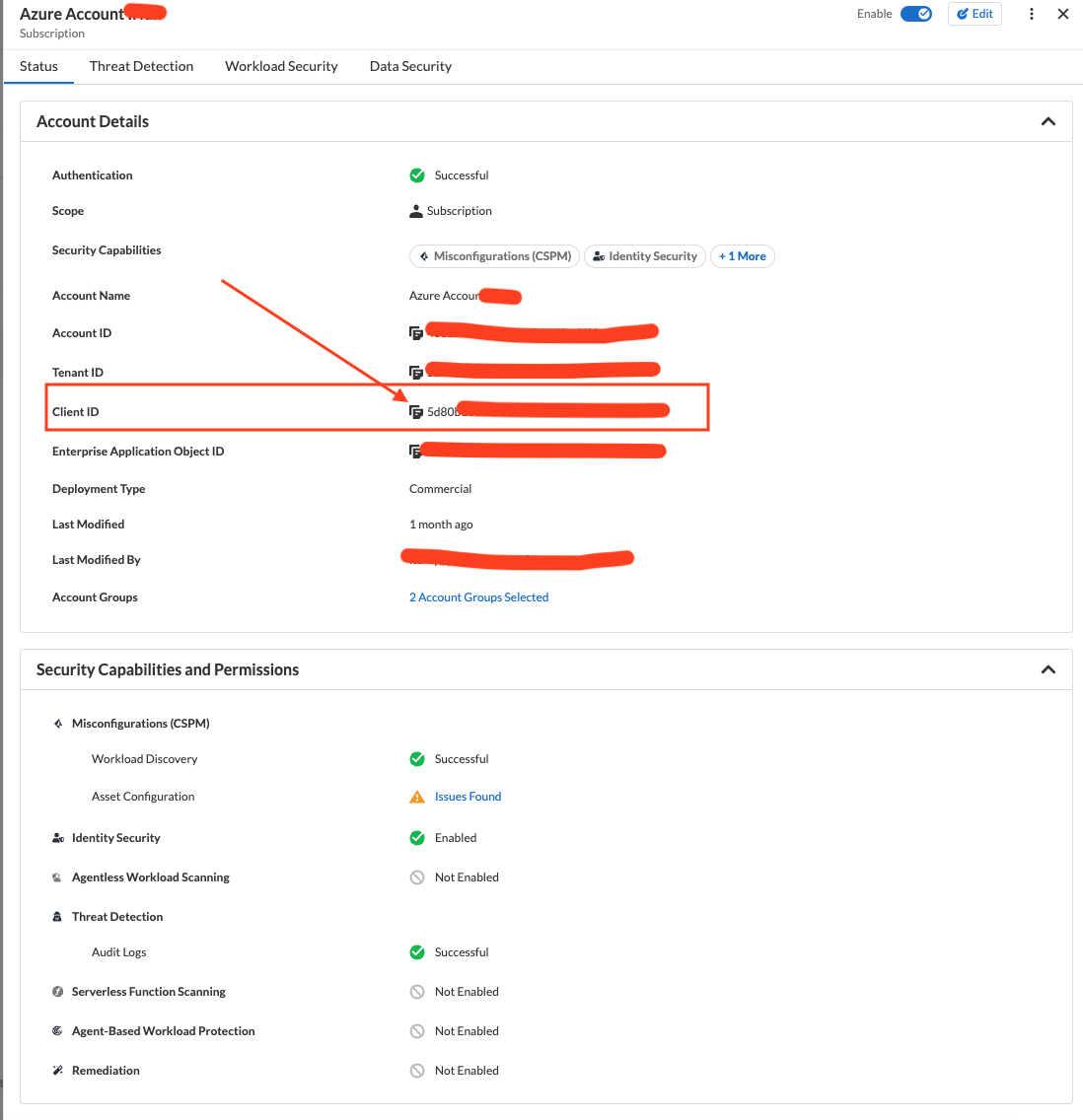The height and width of the screenshot is (1120, 1083).
Task: Click the Edit button
Action: point(975,14)
